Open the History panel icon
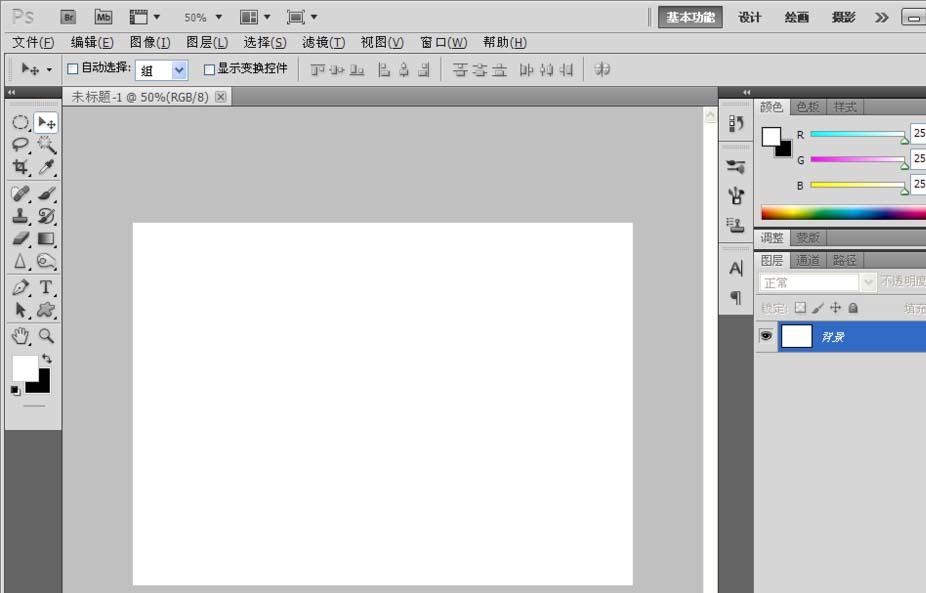Image resolution: width=926 pixels, height=593 pixels. 736,123
